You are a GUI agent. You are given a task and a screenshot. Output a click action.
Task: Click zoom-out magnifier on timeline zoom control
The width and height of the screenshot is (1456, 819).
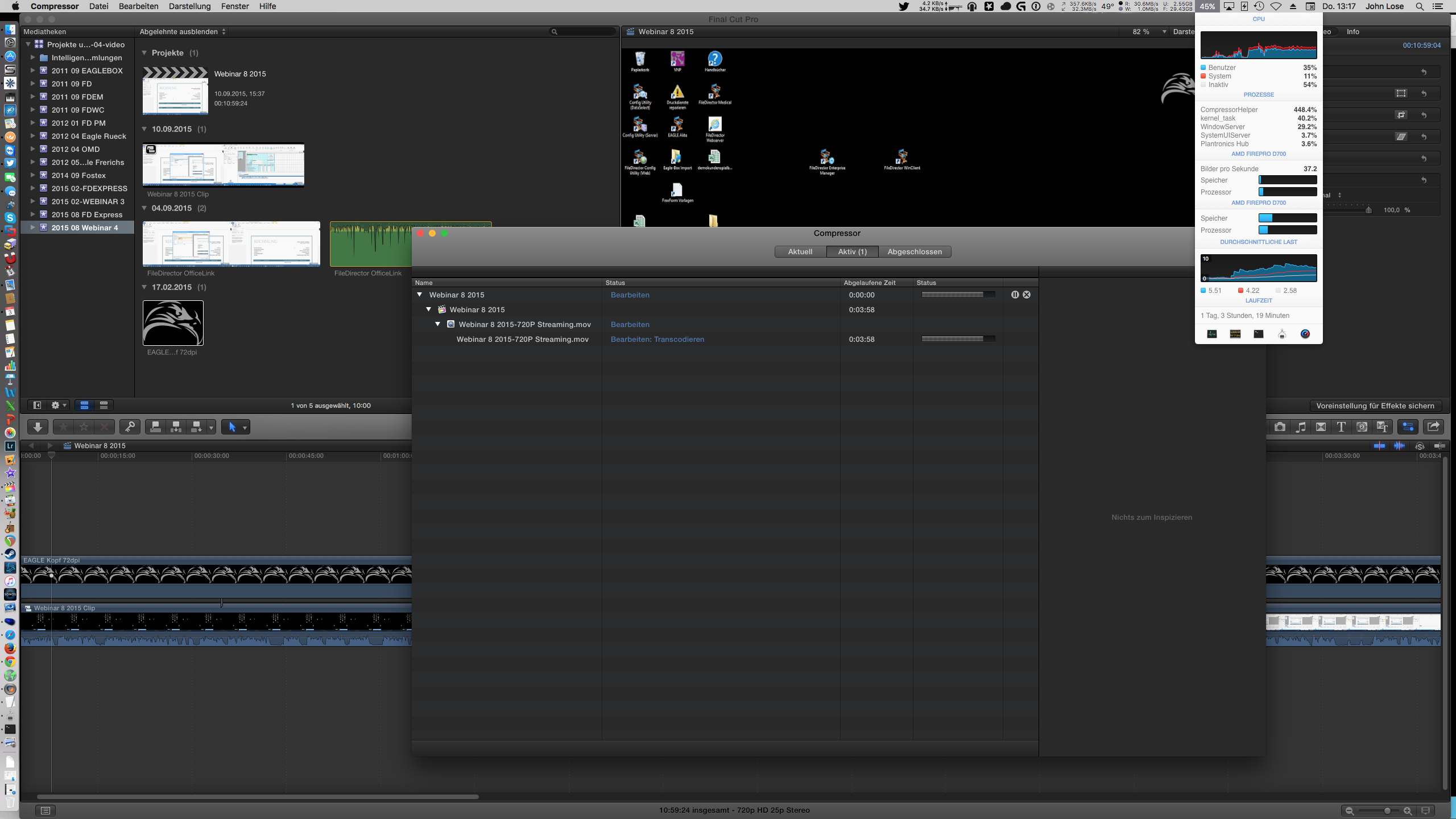1349,810
